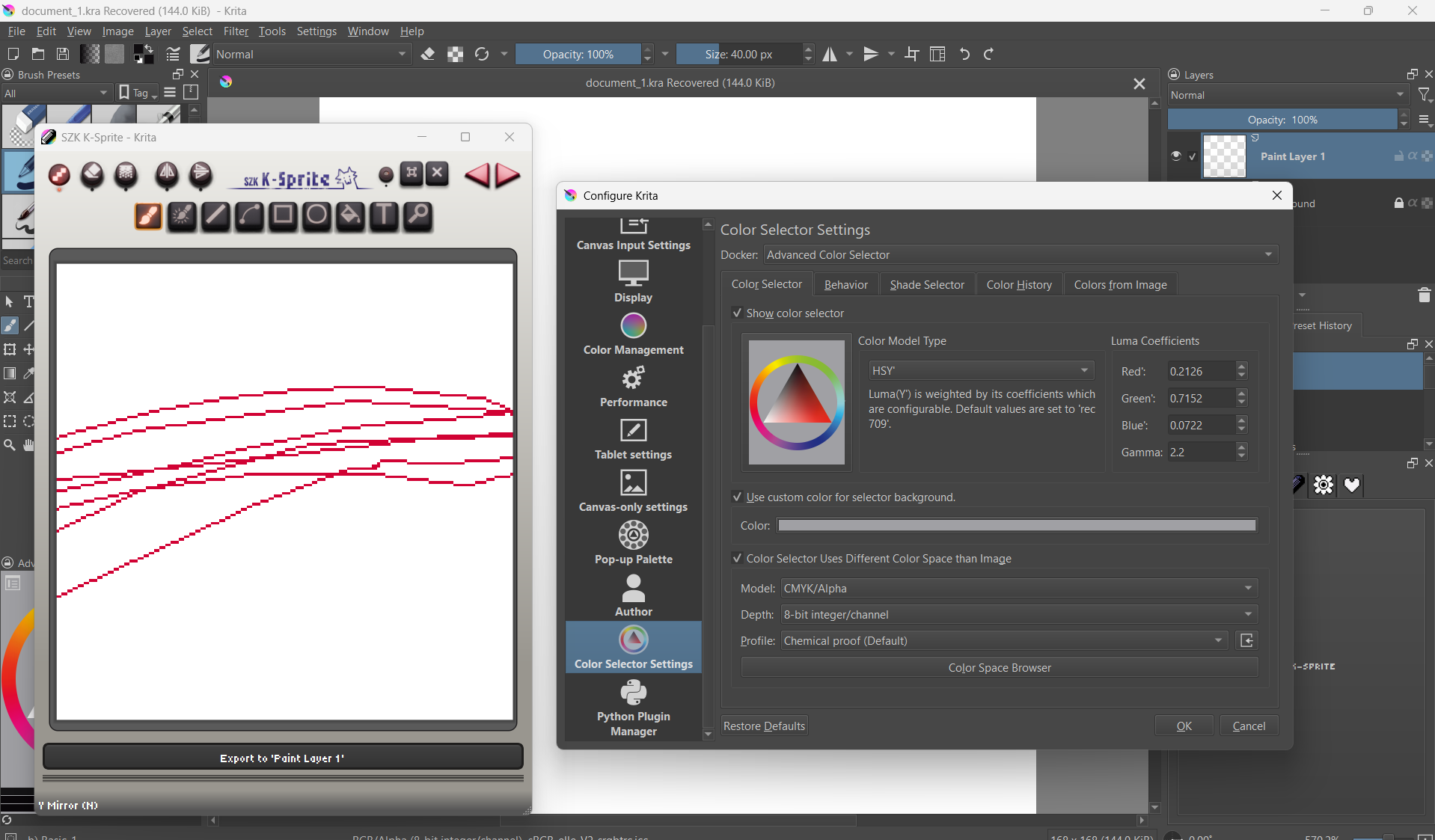Open the brush blending mode Normal dropdown
Screen dimensions: 1435x840
point(312,54)
